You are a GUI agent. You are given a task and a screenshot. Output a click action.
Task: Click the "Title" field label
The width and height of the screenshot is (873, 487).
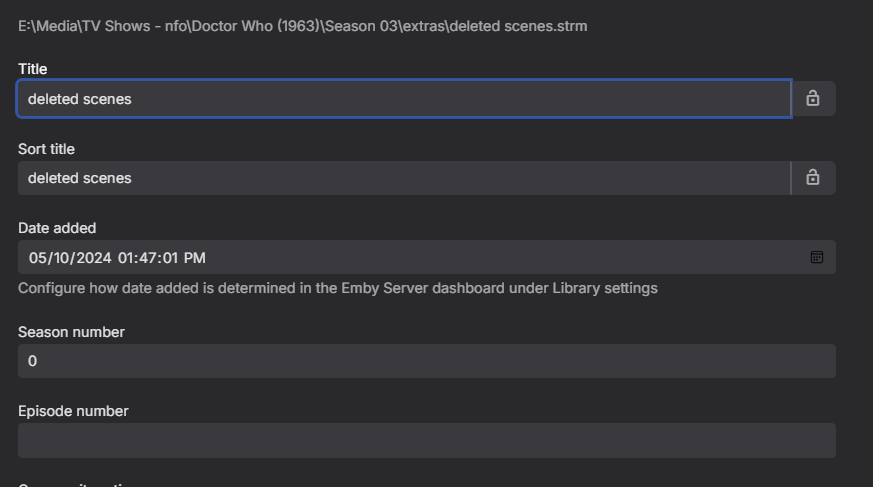coord(33,69)
